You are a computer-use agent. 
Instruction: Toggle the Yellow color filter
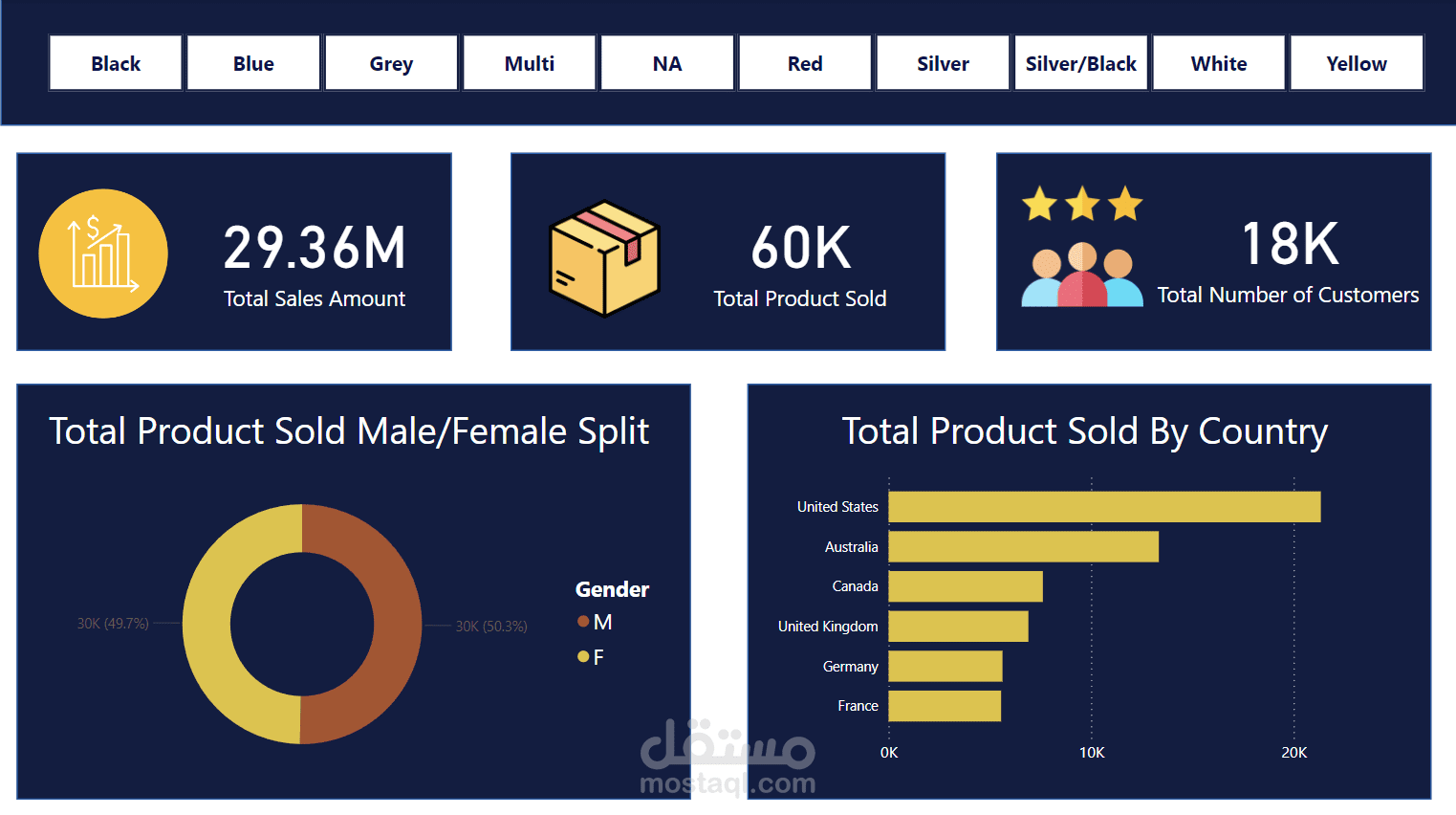(x=1357, y=62)
